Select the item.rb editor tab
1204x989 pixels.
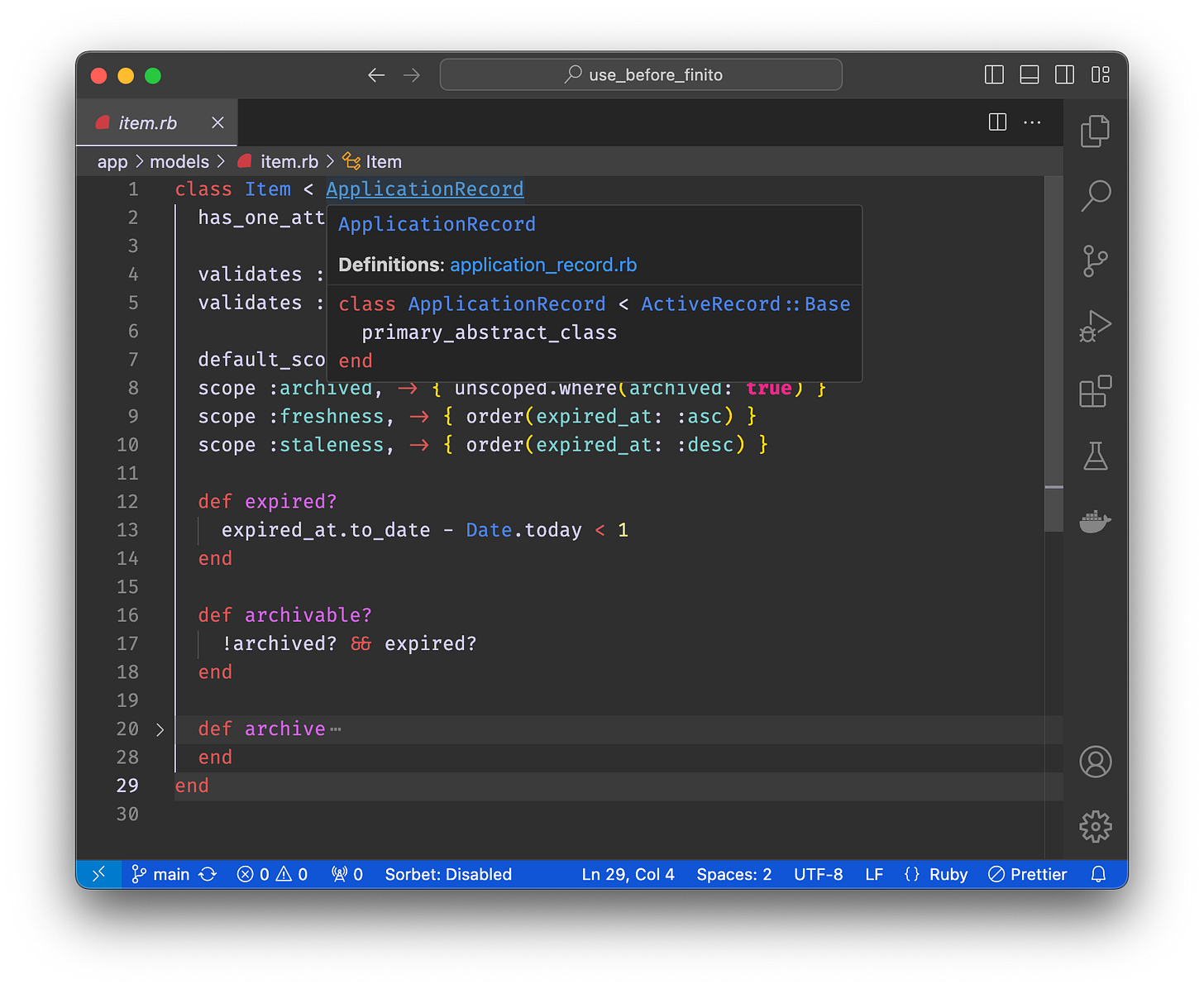click(147, 122)
